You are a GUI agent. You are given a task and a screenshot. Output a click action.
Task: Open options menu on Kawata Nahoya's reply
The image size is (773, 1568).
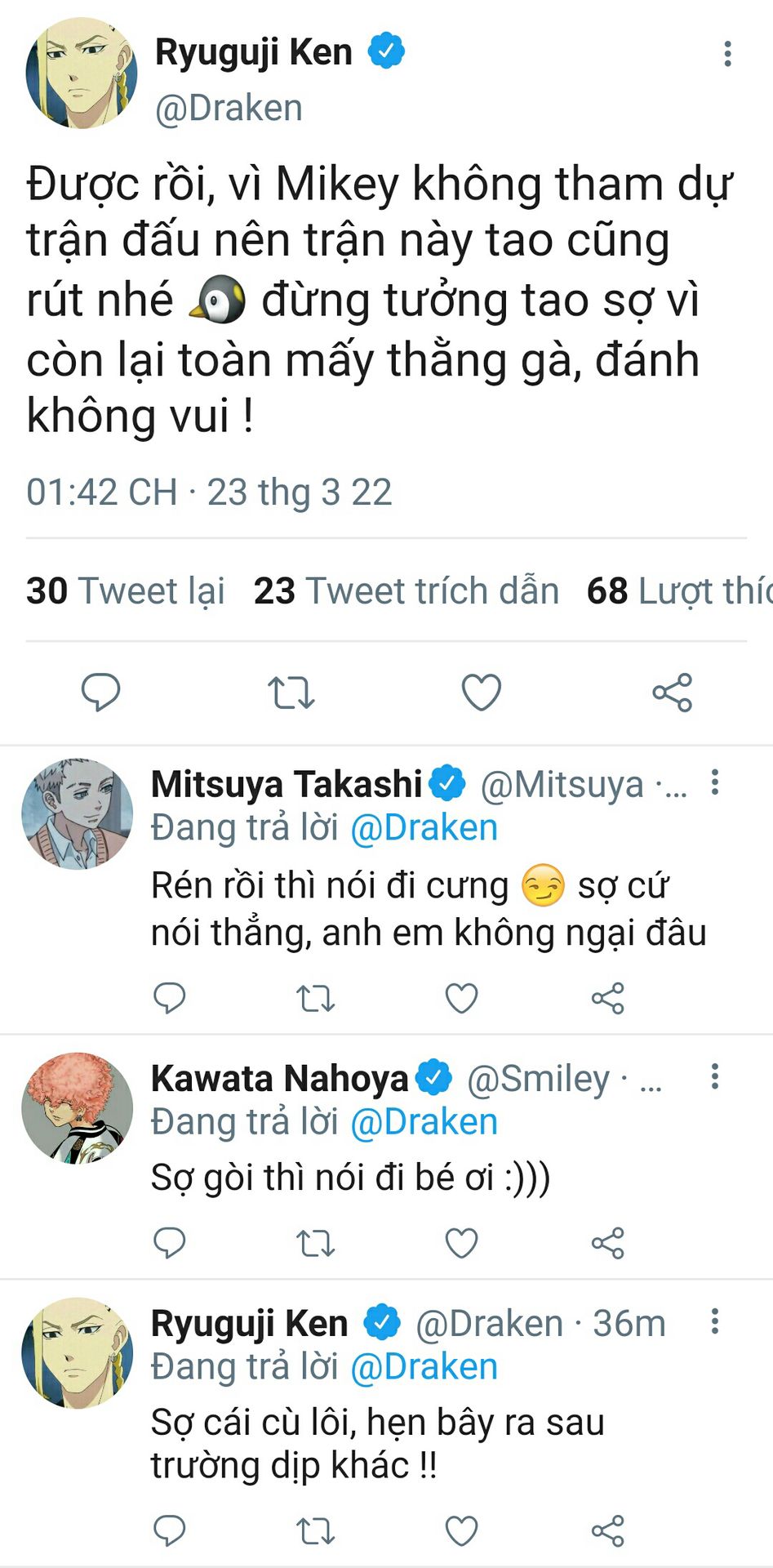(715, 1076)
